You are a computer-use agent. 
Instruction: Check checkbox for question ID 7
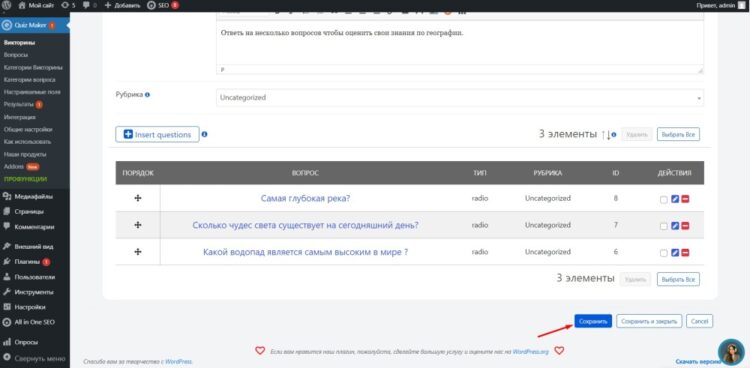(663, 226)
